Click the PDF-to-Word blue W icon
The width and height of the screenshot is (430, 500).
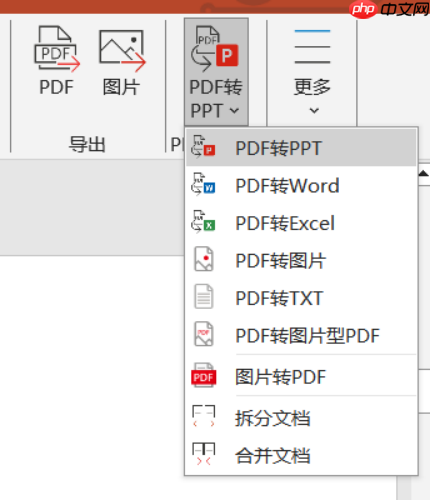tap(203, 184)
